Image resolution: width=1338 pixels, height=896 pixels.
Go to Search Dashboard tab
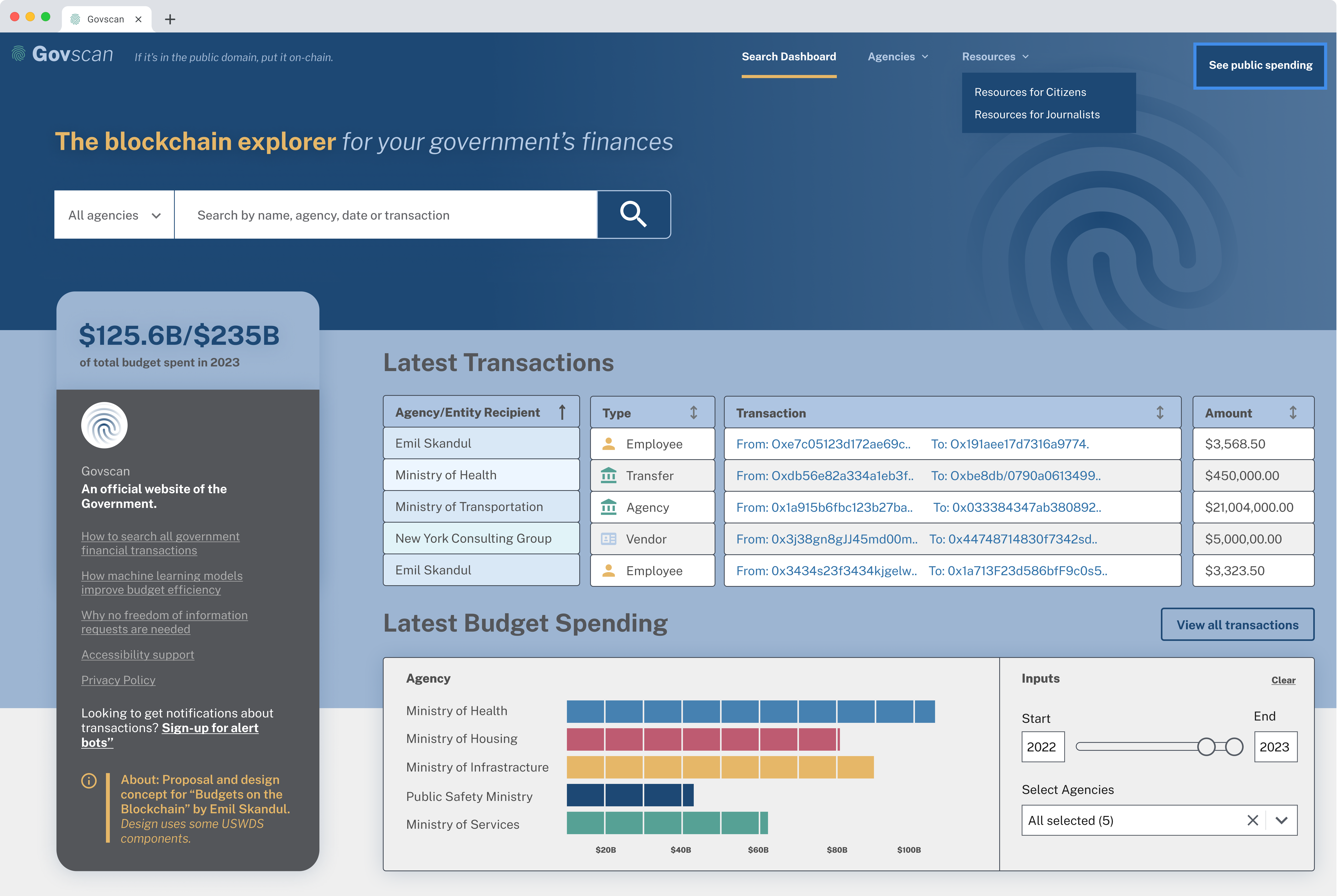coord(789,57)
